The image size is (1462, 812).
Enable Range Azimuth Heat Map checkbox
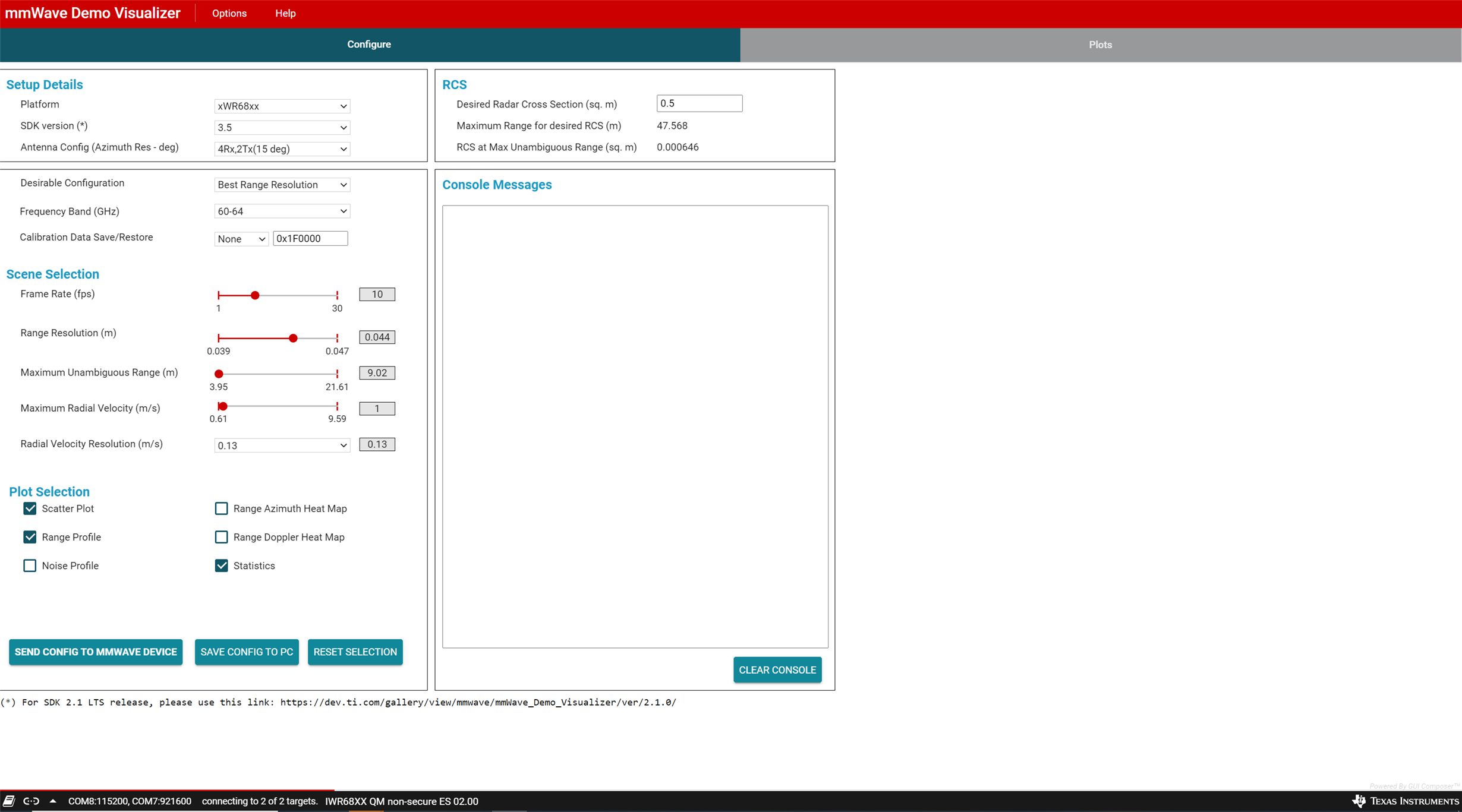[x=221, y=508]
